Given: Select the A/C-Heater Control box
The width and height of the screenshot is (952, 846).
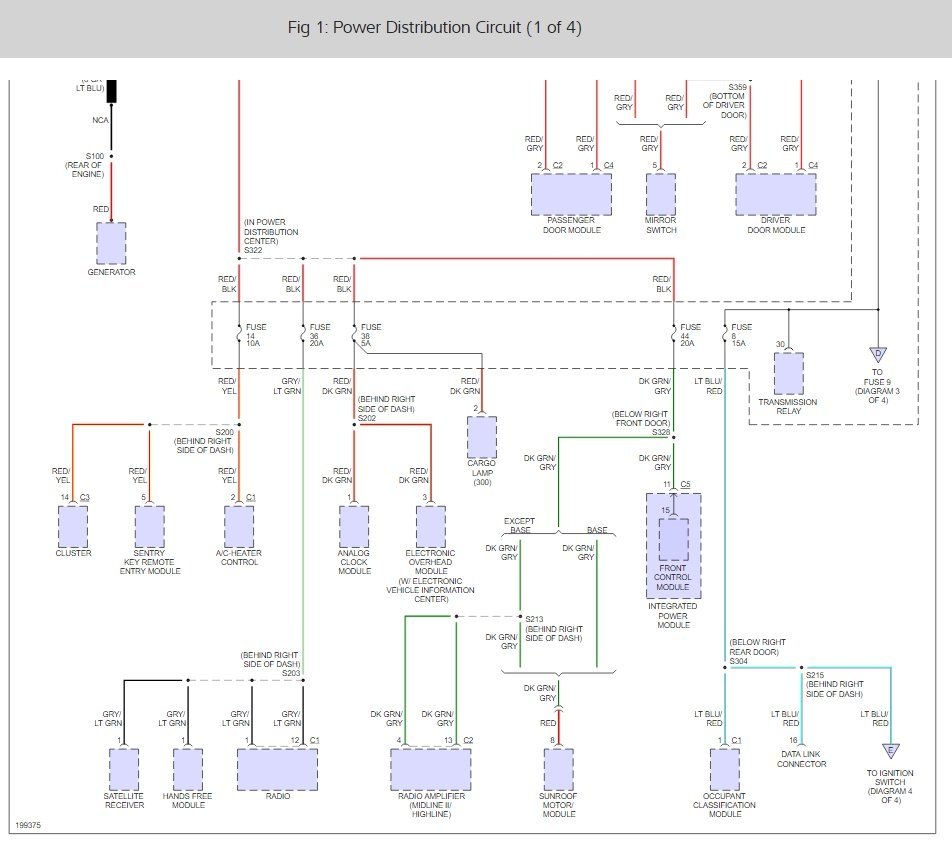Looking at the screenshot, I should tap(239, 527).
